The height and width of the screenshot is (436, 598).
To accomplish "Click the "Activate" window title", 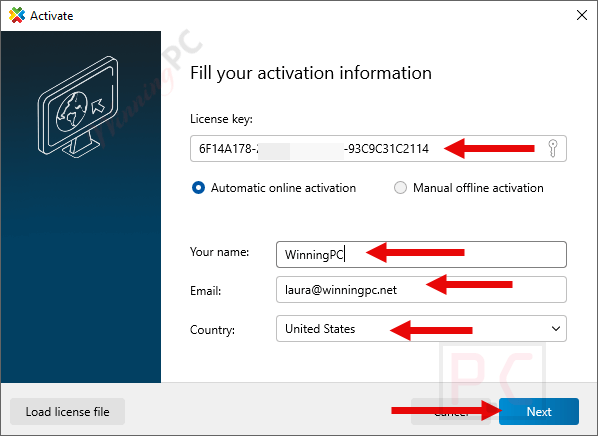I will [51, 16].
